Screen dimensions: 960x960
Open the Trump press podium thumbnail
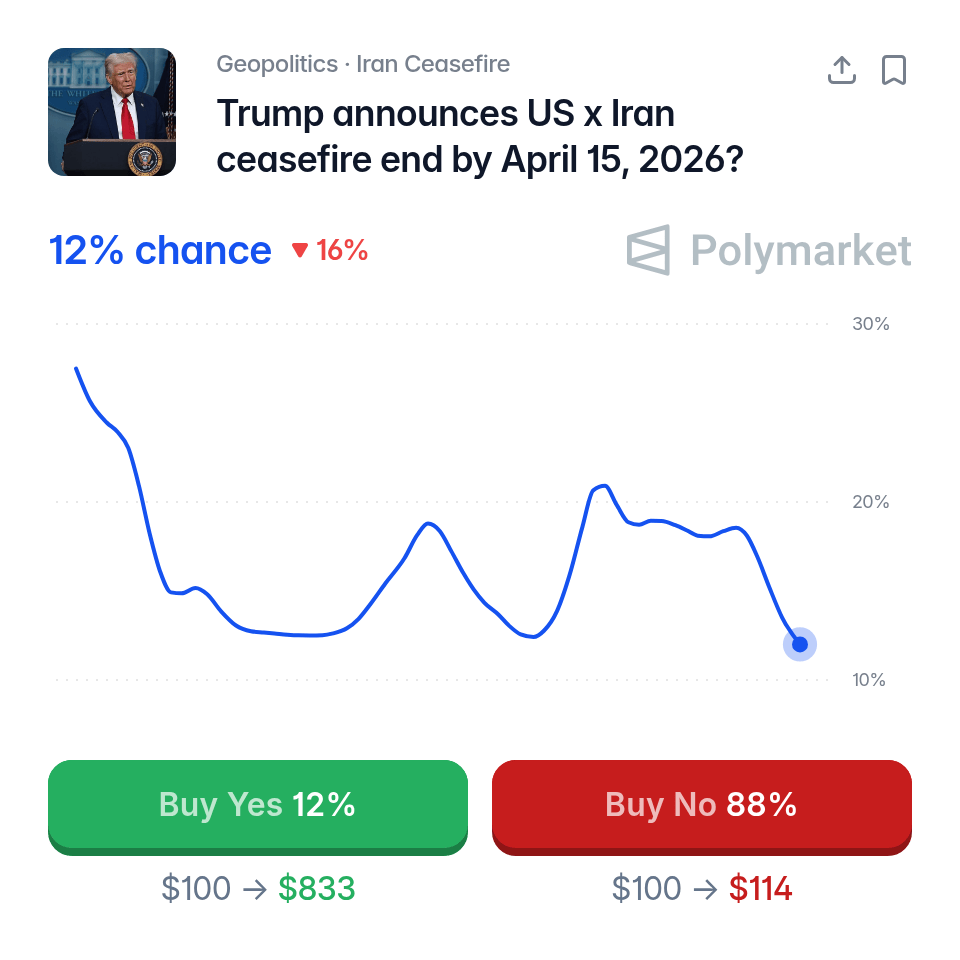(x=112, y=112)
